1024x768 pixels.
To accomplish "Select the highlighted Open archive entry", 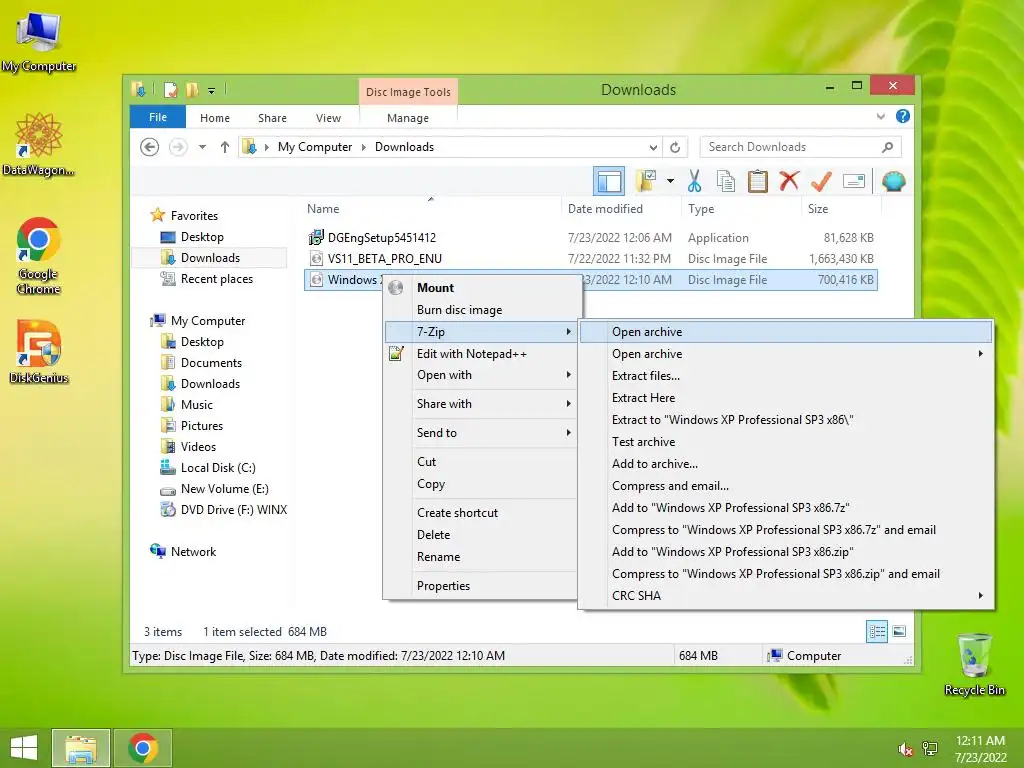I will (x=786, y=332).
